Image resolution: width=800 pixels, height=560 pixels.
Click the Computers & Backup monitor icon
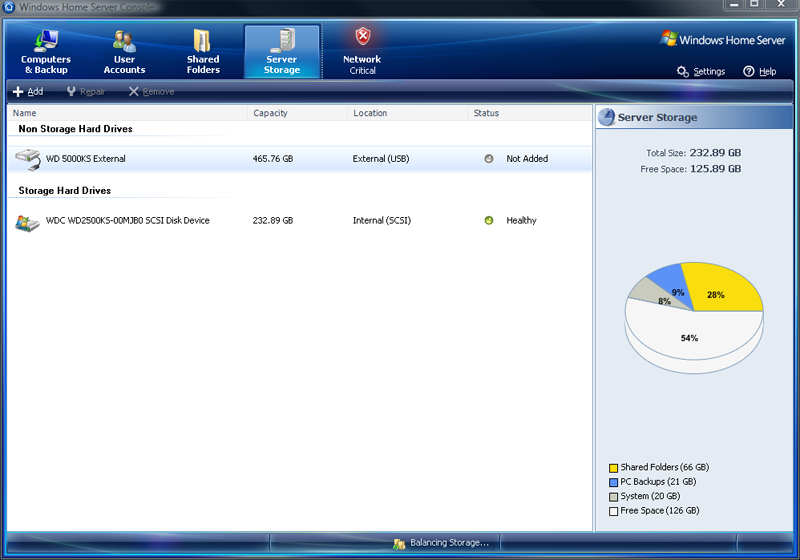[46, 40]
